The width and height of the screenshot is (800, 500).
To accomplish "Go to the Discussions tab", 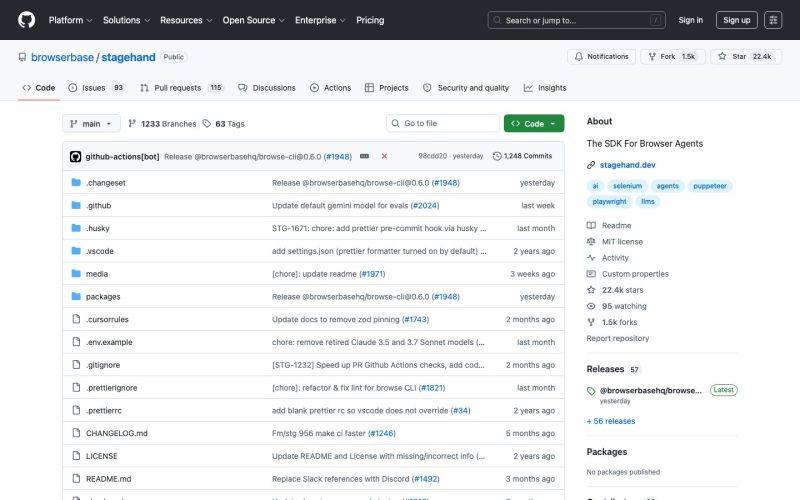I will pyautogui.click(x=267, y=88).
